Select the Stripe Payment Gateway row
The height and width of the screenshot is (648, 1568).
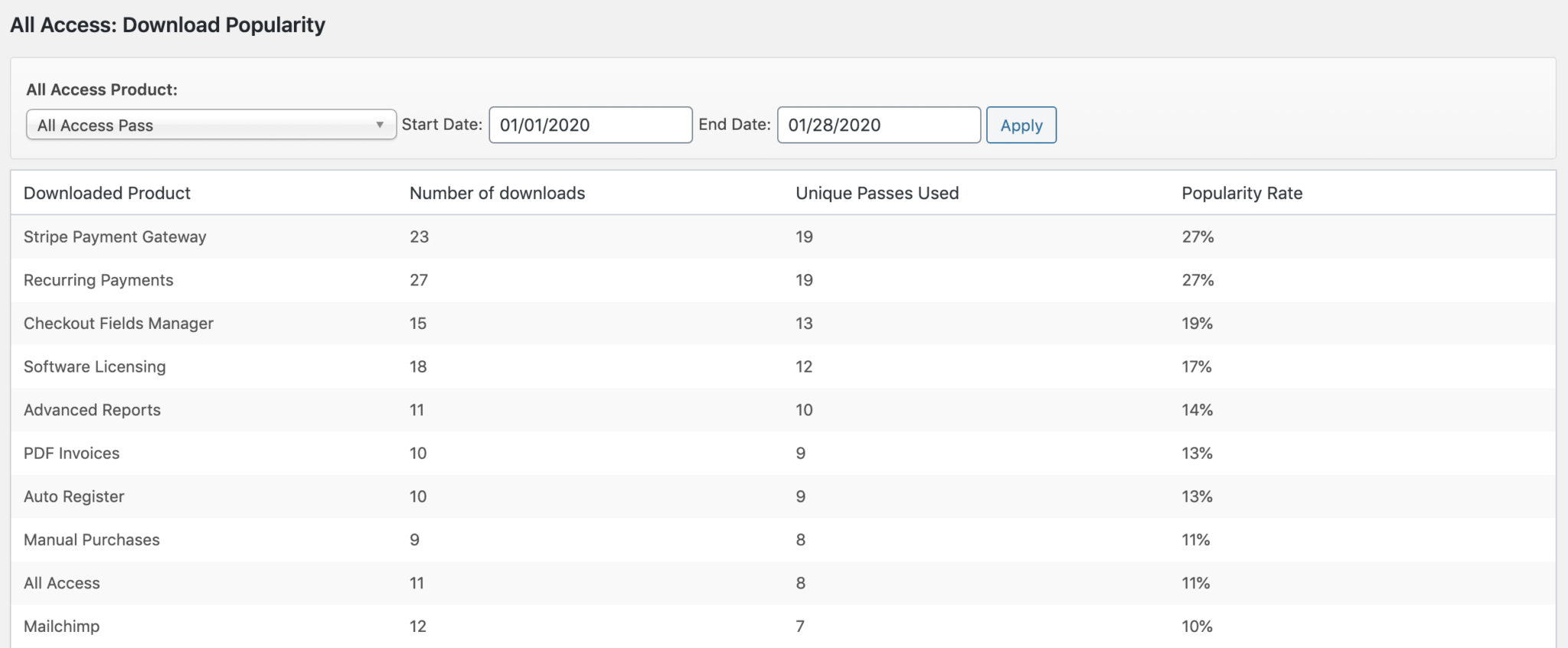pyautogui.click(x=115, y=236)
